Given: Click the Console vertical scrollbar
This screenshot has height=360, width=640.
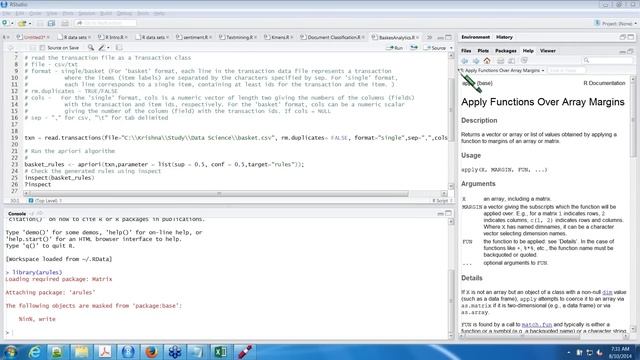Looking at the screenshot, I should click(451, 279).
